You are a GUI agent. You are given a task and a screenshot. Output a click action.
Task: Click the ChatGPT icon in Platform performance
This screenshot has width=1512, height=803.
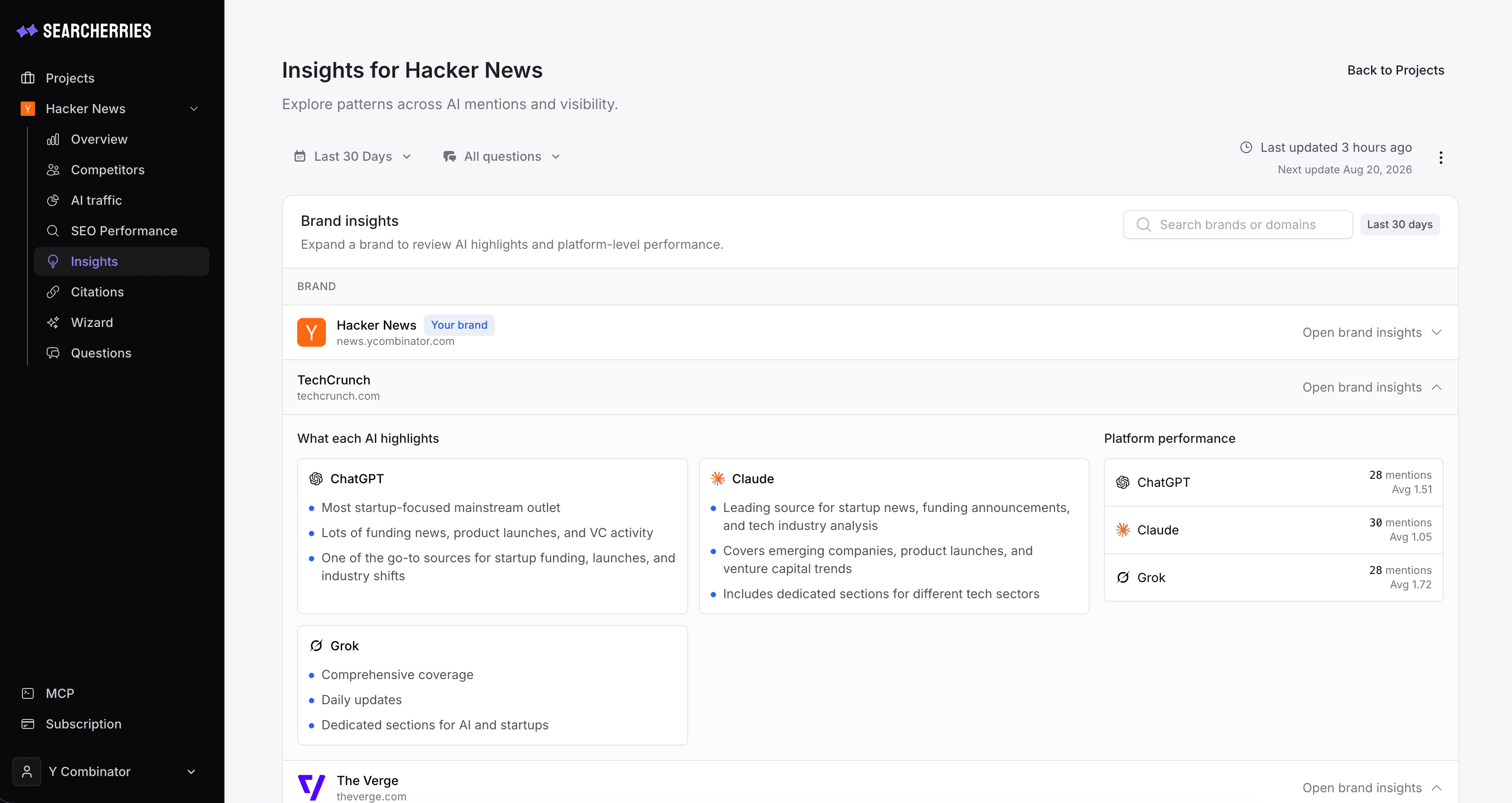click(1123, 482)
